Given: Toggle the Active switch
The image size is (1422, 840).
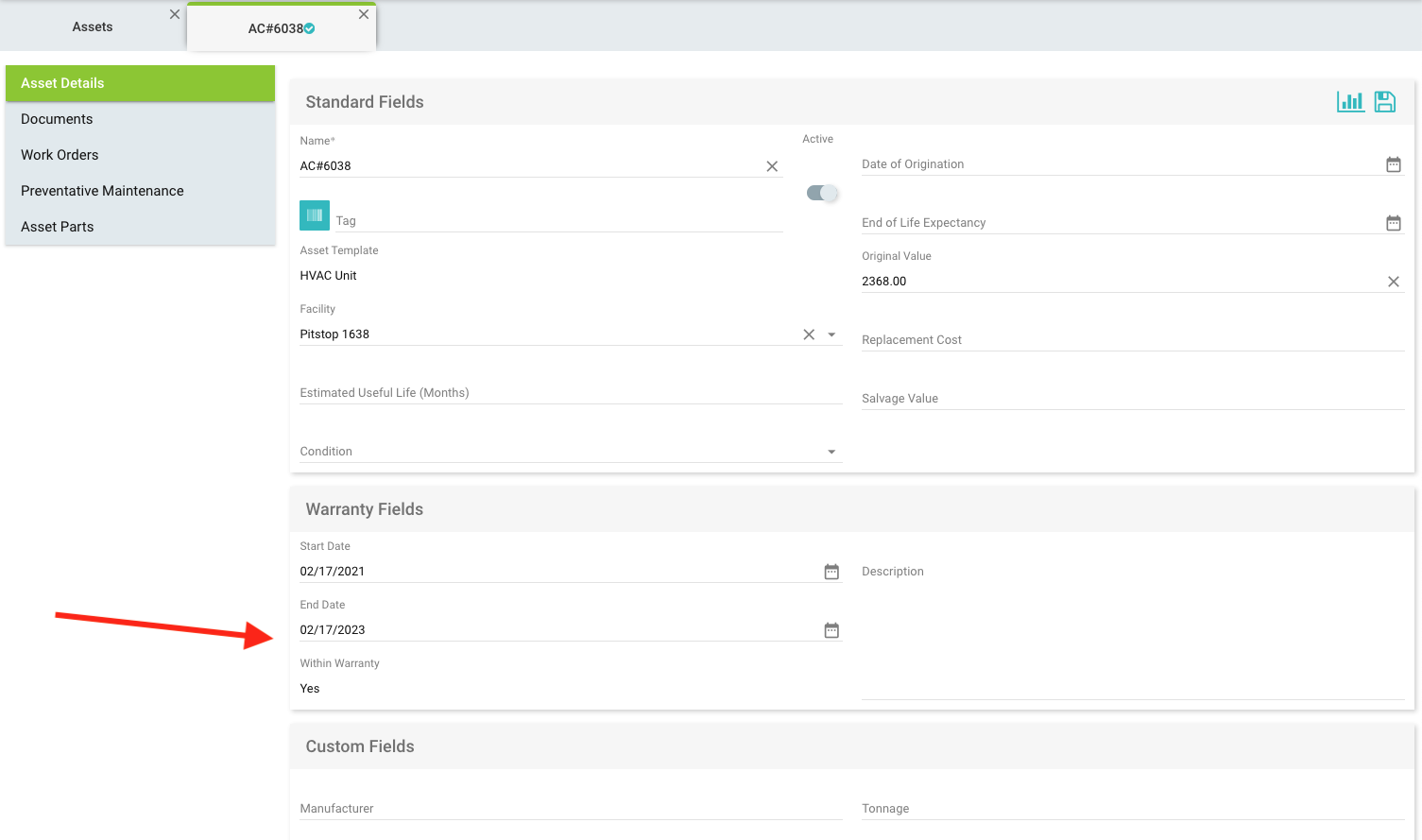Looking at the screenshot, I should 822,193.
